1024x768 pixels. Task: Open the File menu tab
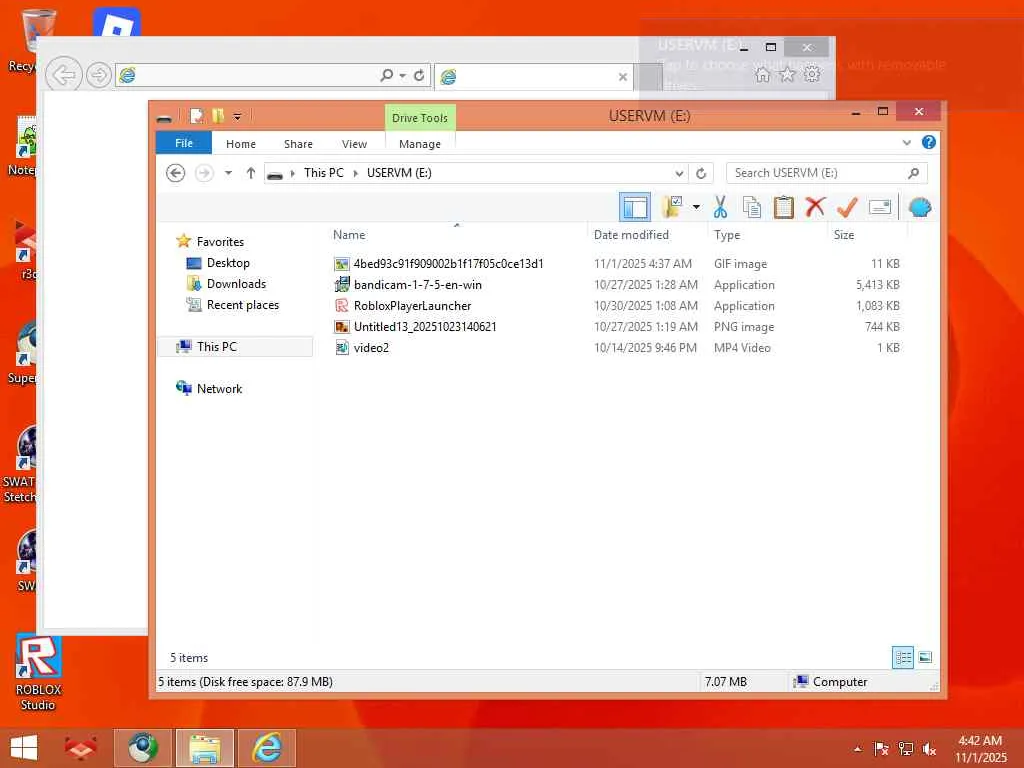click(184, 143)
